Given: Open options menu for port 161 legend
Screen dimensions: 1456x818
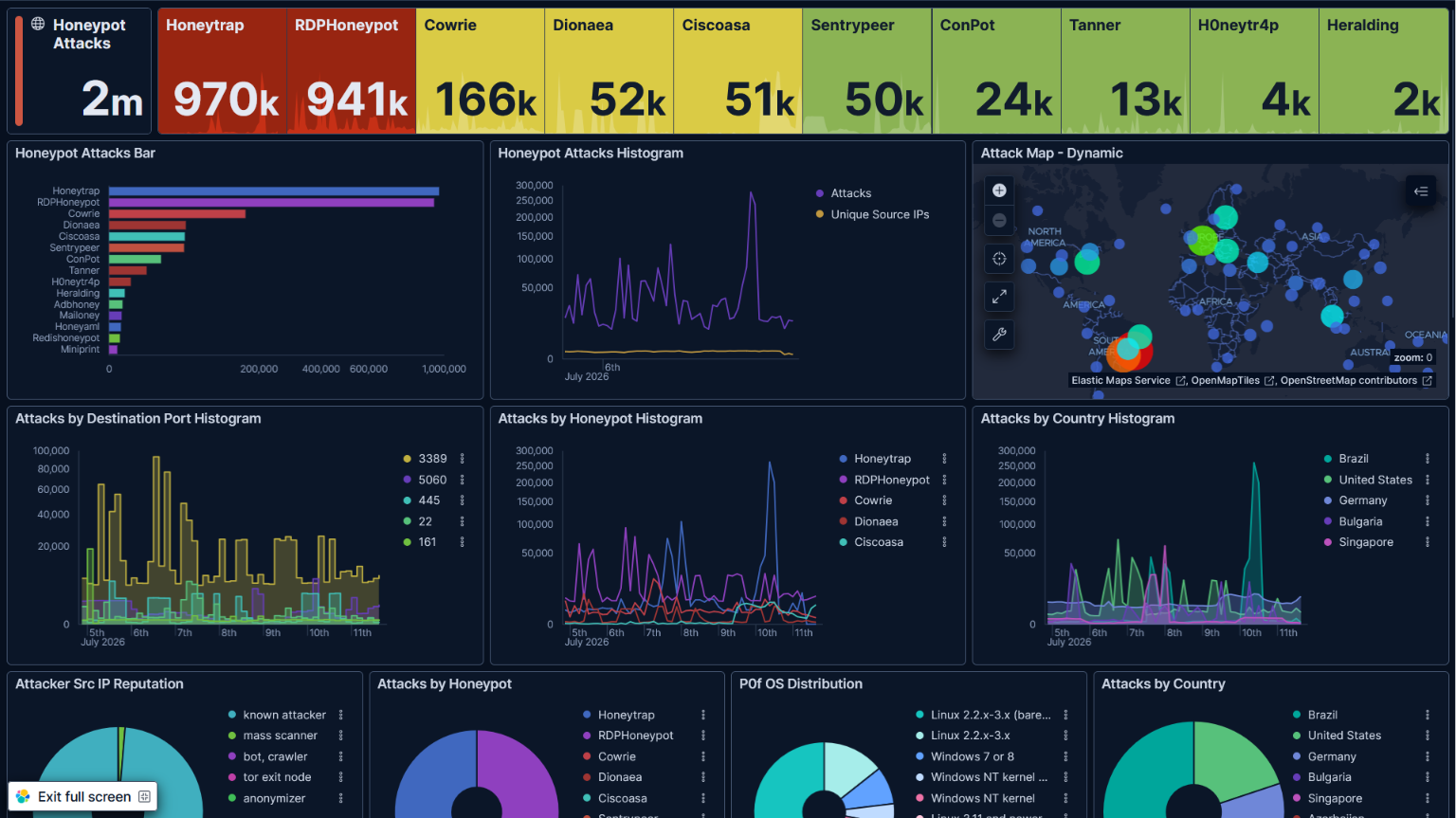Looking at the screenshot, I should (463, 542).
